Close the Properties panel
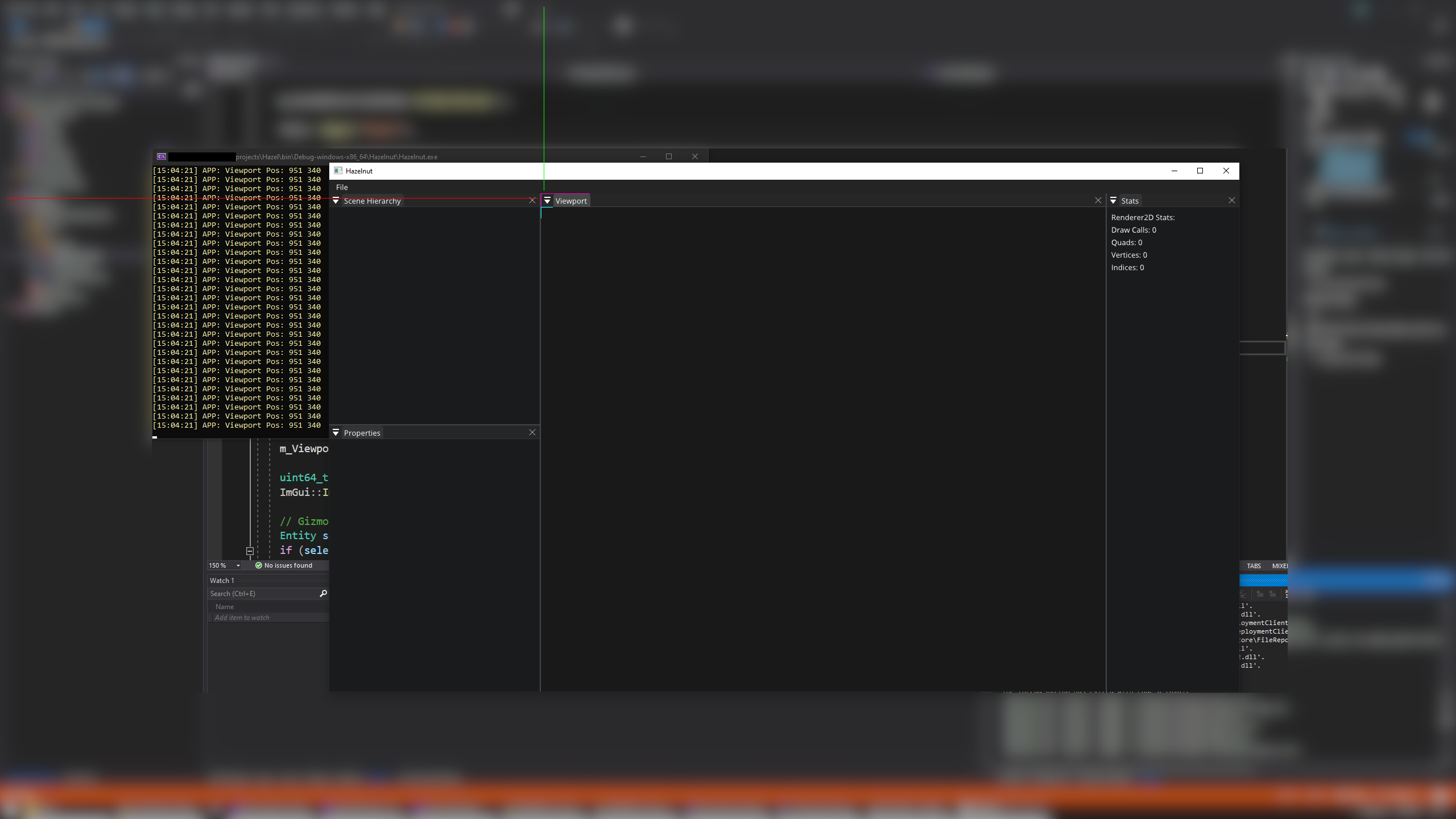 coord(532,432)
